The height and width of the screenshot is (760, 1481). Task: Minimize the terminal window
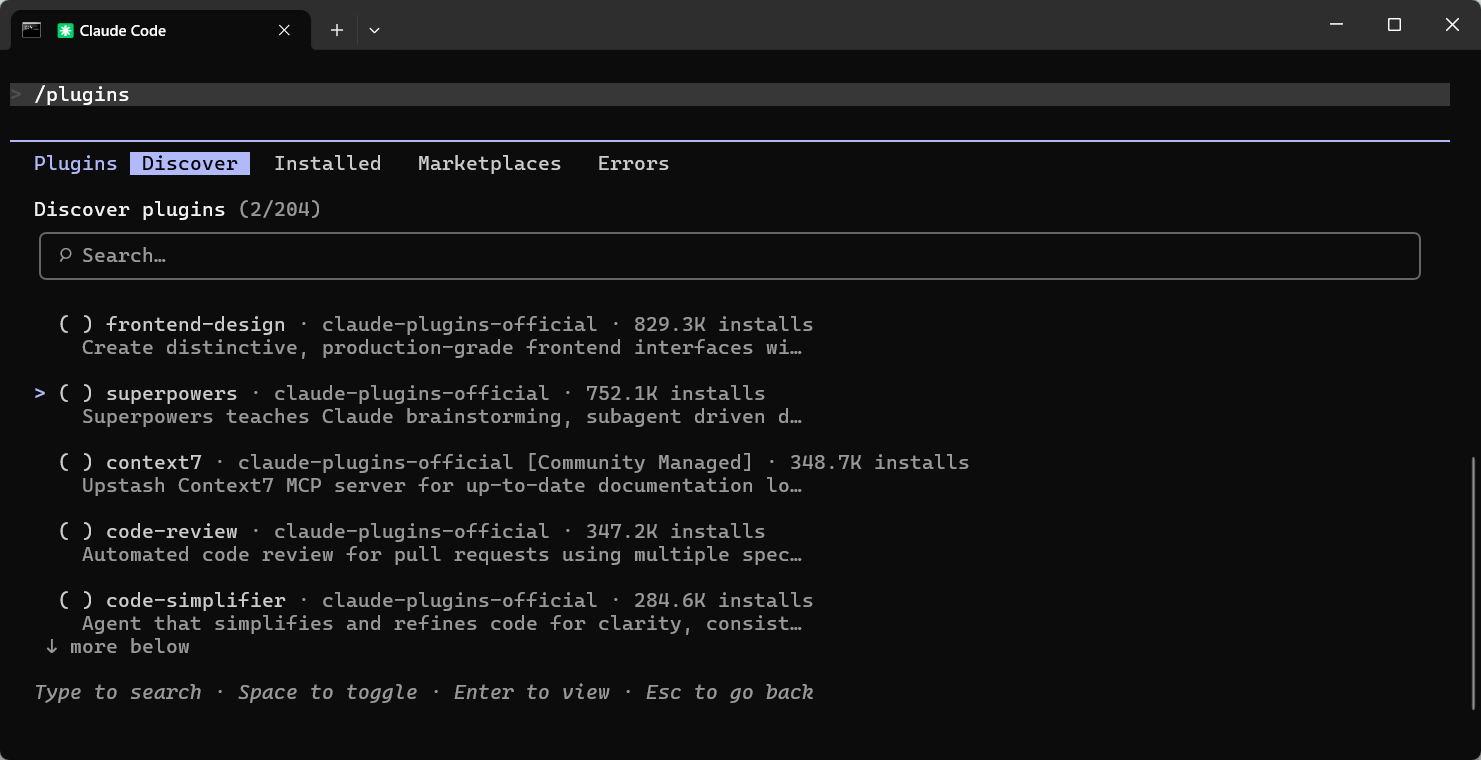pos(1336,24)
